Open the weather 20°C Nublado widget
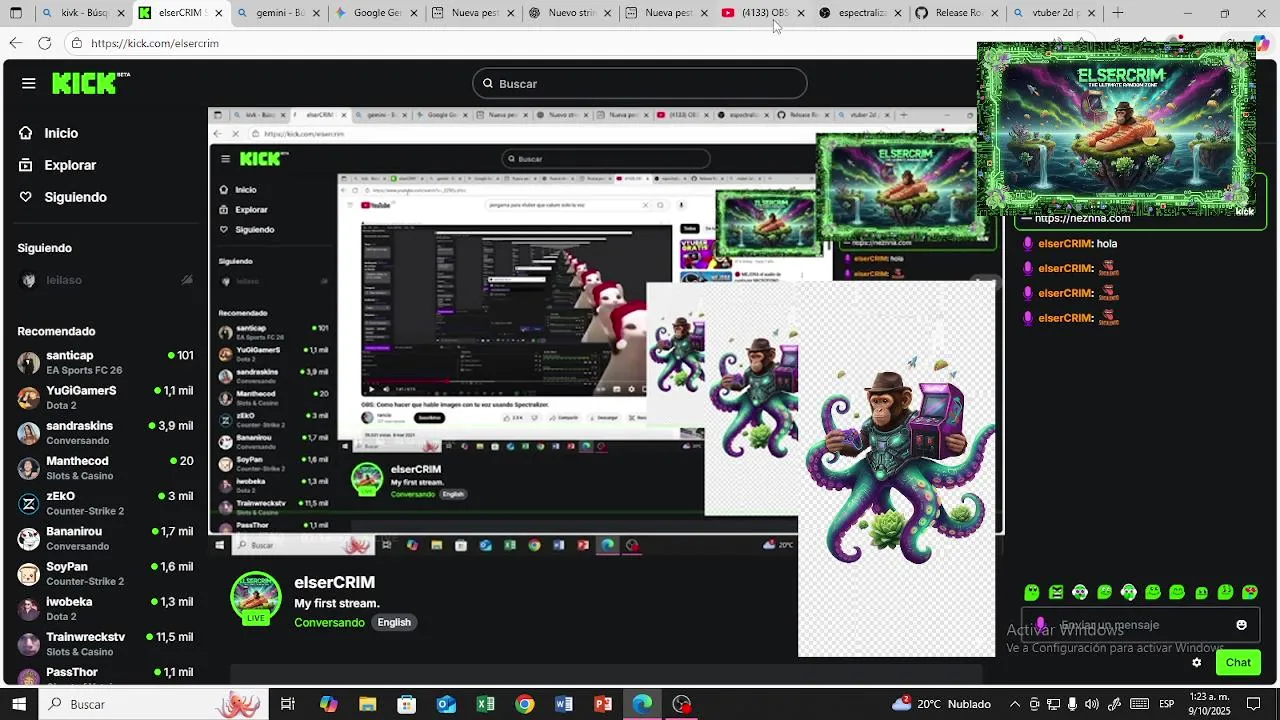The width and height of the screenshot is (1280, 720). [941, 704]
